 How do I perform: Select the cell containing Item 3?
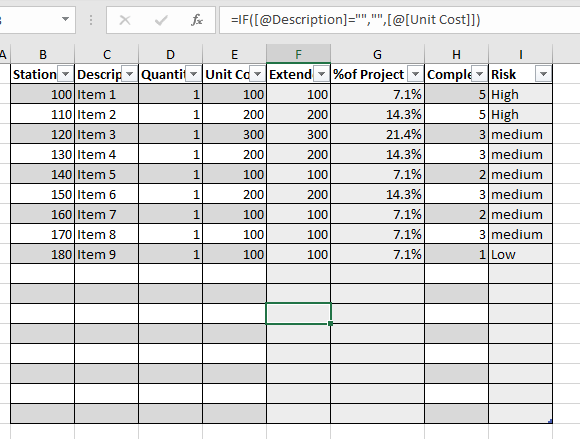107,134
